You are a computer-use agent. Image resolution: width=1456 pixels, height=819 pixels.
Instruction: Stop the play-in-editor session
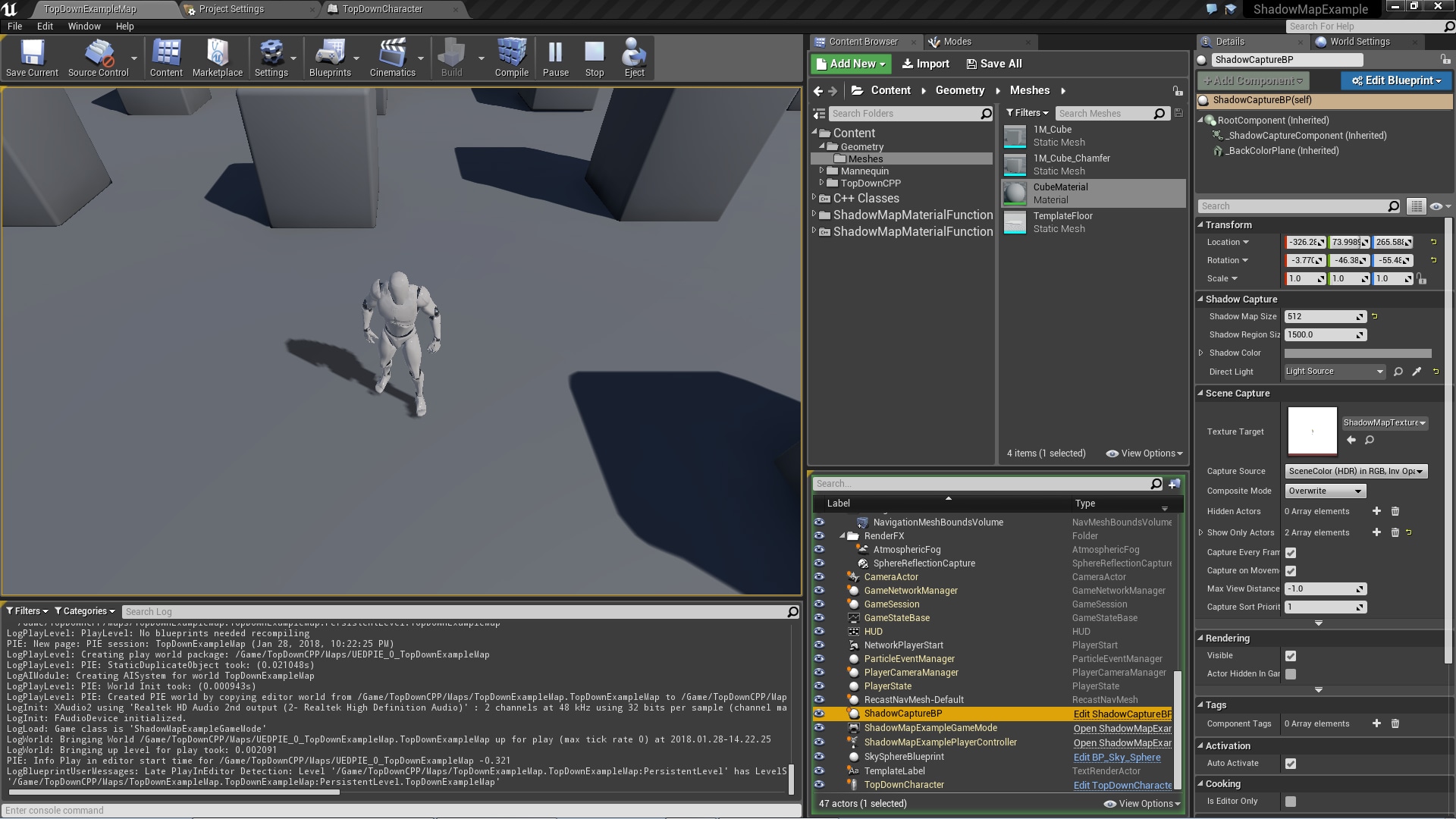(x=595, y=58)
